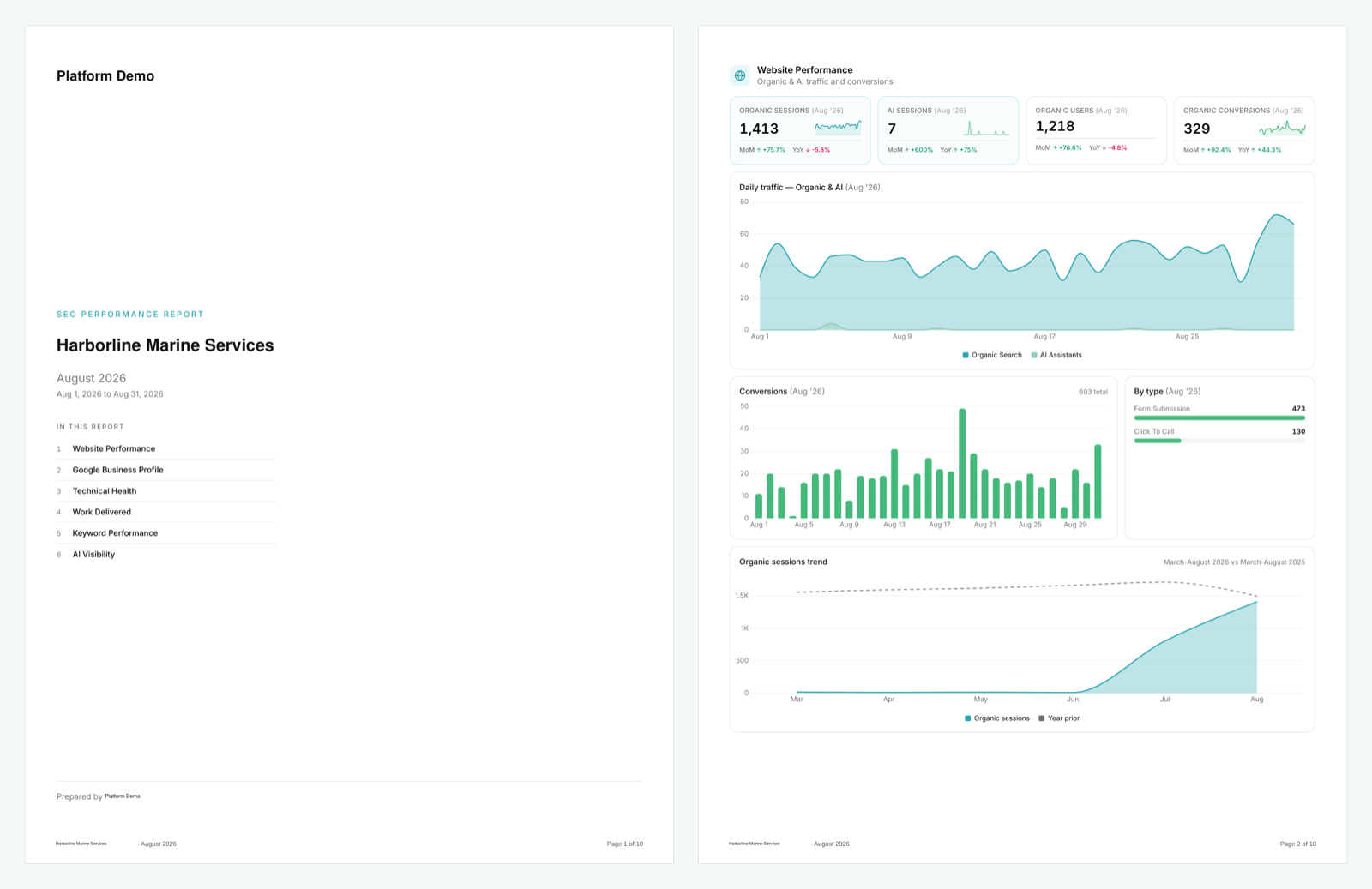Click the Organic sessions legend color square

(x=968, y=718)
